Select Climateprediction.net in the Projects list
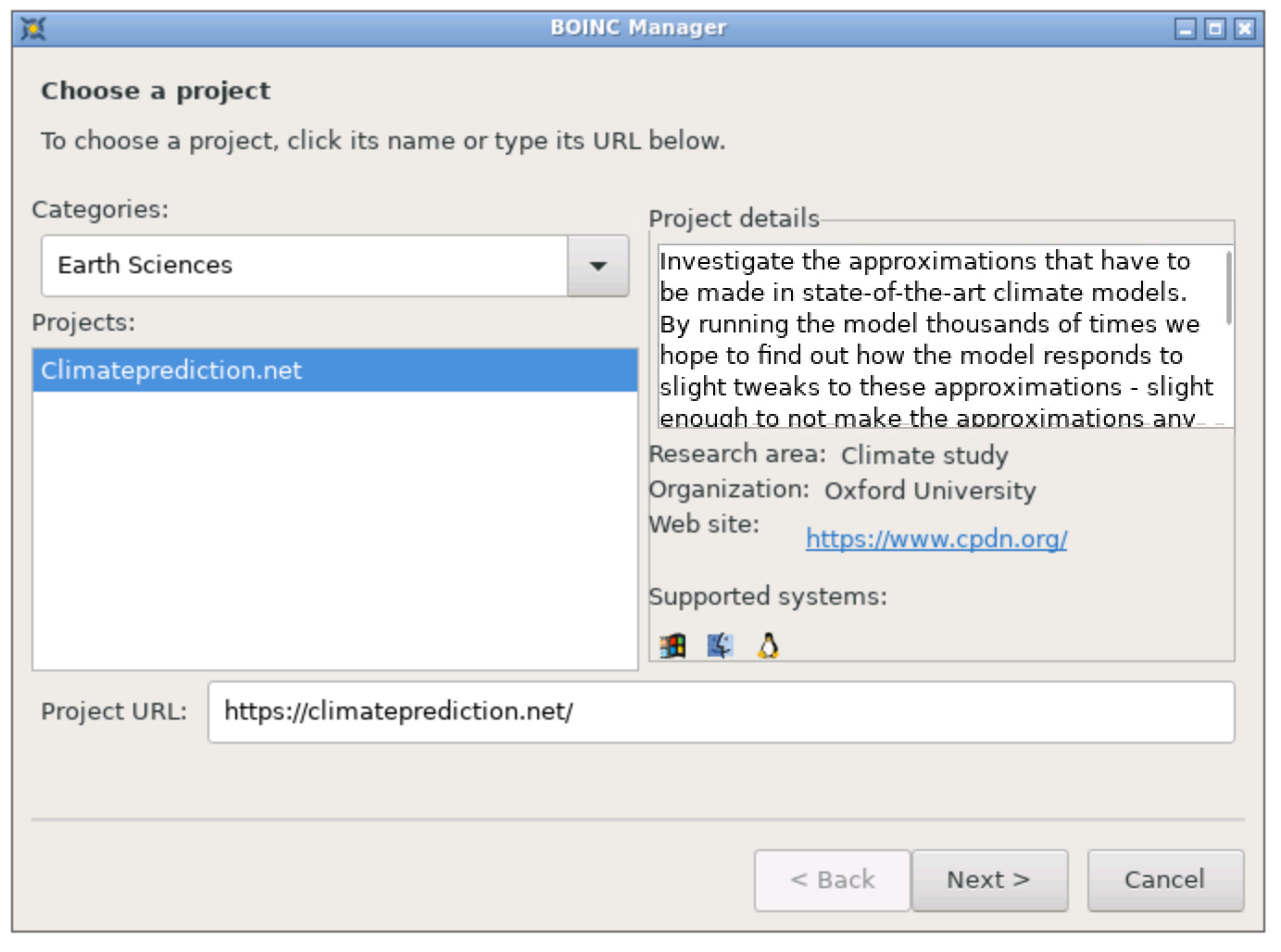 tap(335, 370)
